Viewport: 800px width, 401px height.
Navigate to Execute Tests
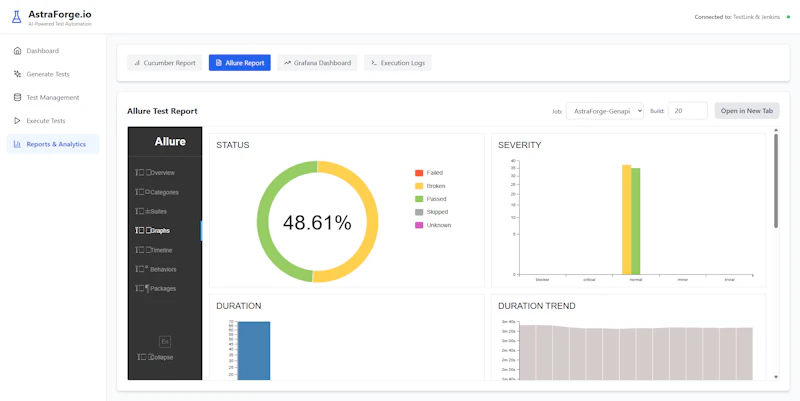click(x=53, y=121)
